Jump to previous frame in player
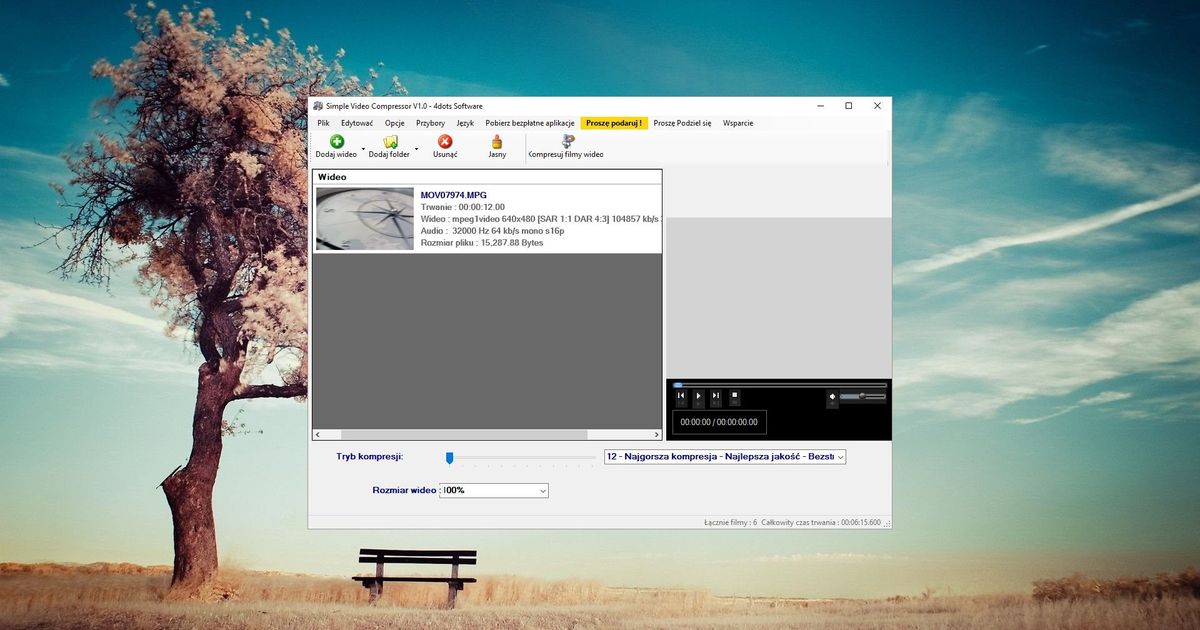 (681, 397)
